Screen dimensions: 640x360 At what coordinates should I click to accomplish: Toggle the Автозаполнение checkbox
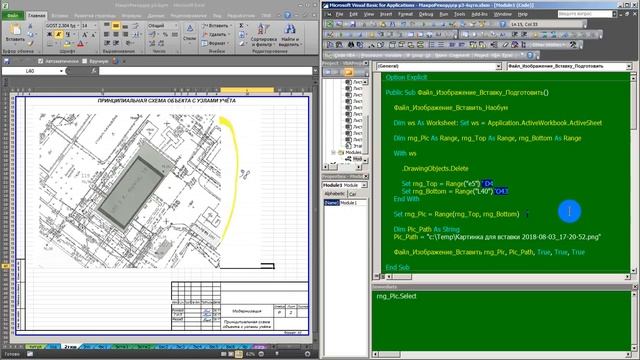[40, 61]
